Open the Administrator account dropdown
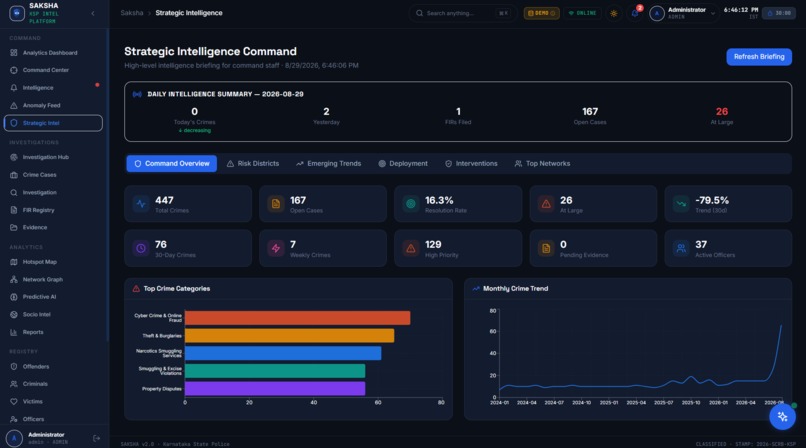This screenshot has height=448, width=806. click(x=682, y=13)
